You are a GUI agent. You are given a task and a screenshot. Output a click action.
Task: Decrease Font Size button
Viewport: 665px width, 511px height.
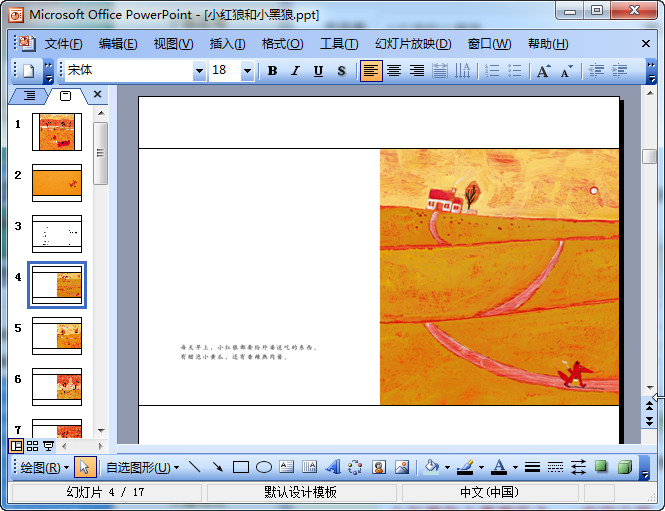point(567,71)
